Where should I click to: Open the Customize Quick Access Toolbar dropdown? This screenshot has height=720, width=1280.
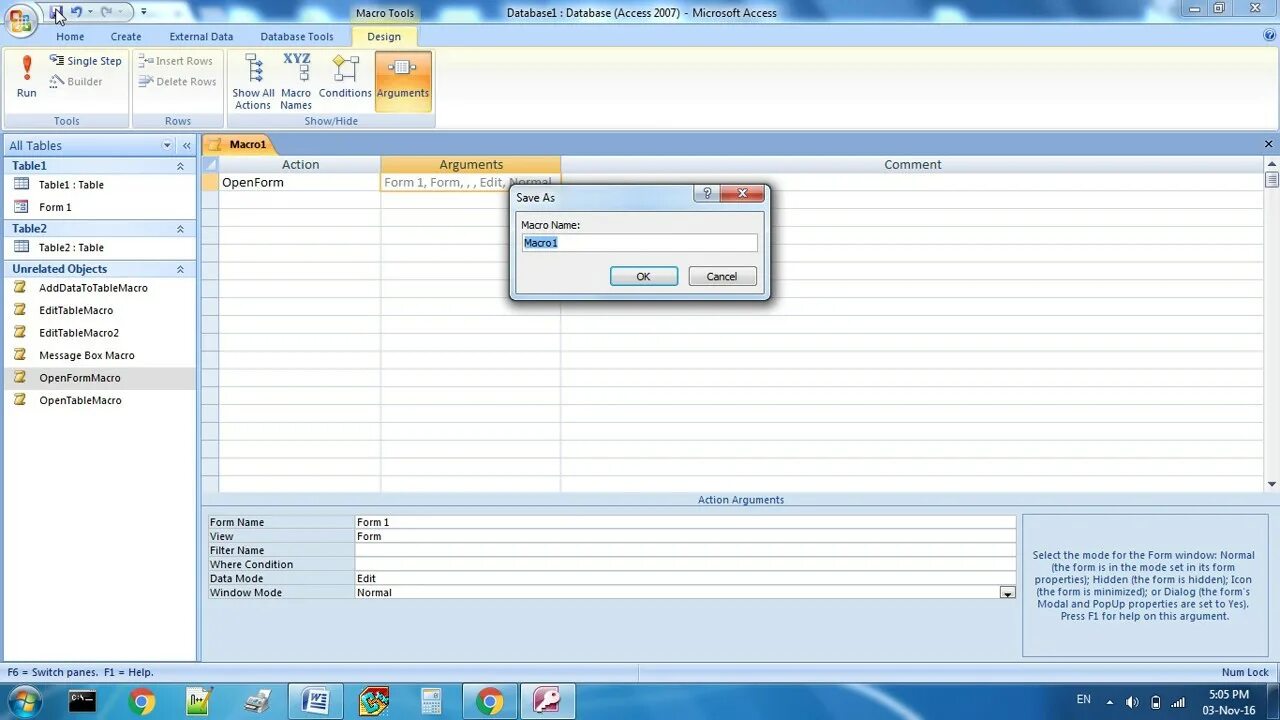(143, 12)
